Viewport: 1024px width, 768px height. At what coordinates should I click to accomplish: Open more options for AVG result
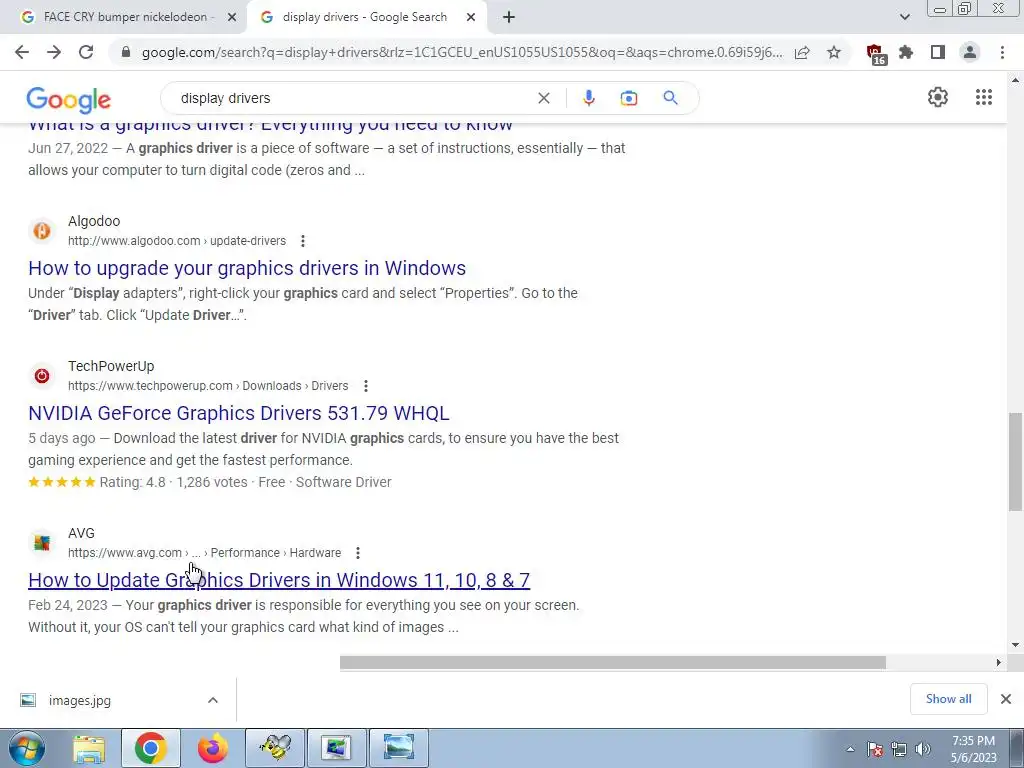[358, 553]
